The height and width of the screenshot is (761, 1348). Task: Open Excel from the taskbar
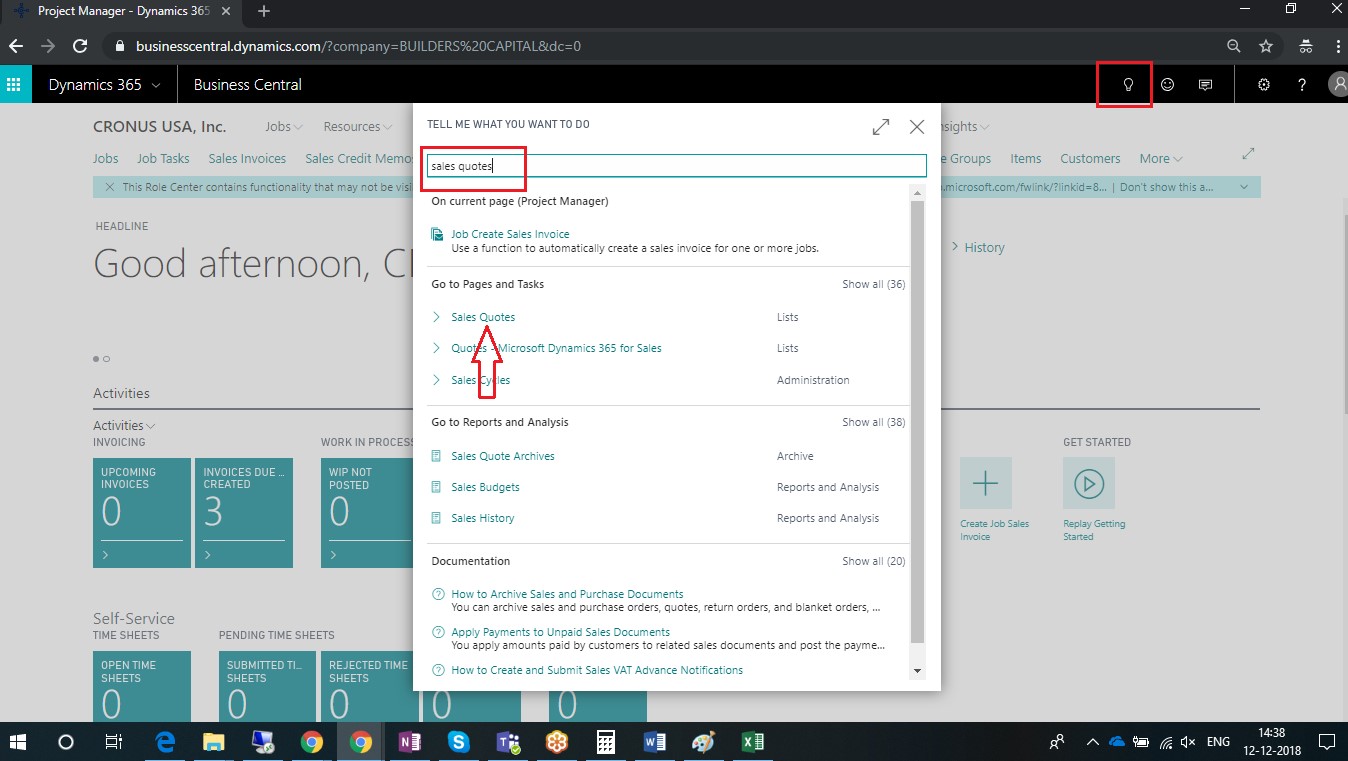coord(752,742)
